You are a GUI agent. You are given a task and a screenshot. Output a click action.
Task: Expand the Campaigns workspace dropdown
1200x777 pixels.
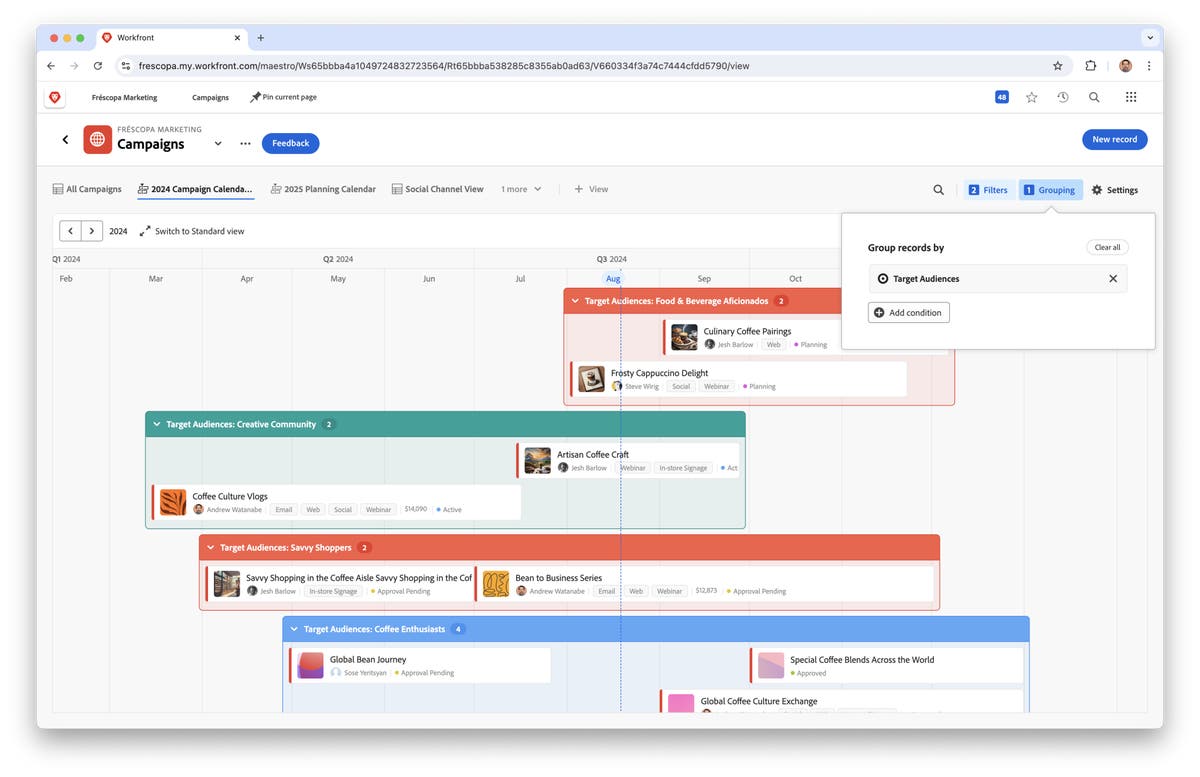tap(218, 143)
